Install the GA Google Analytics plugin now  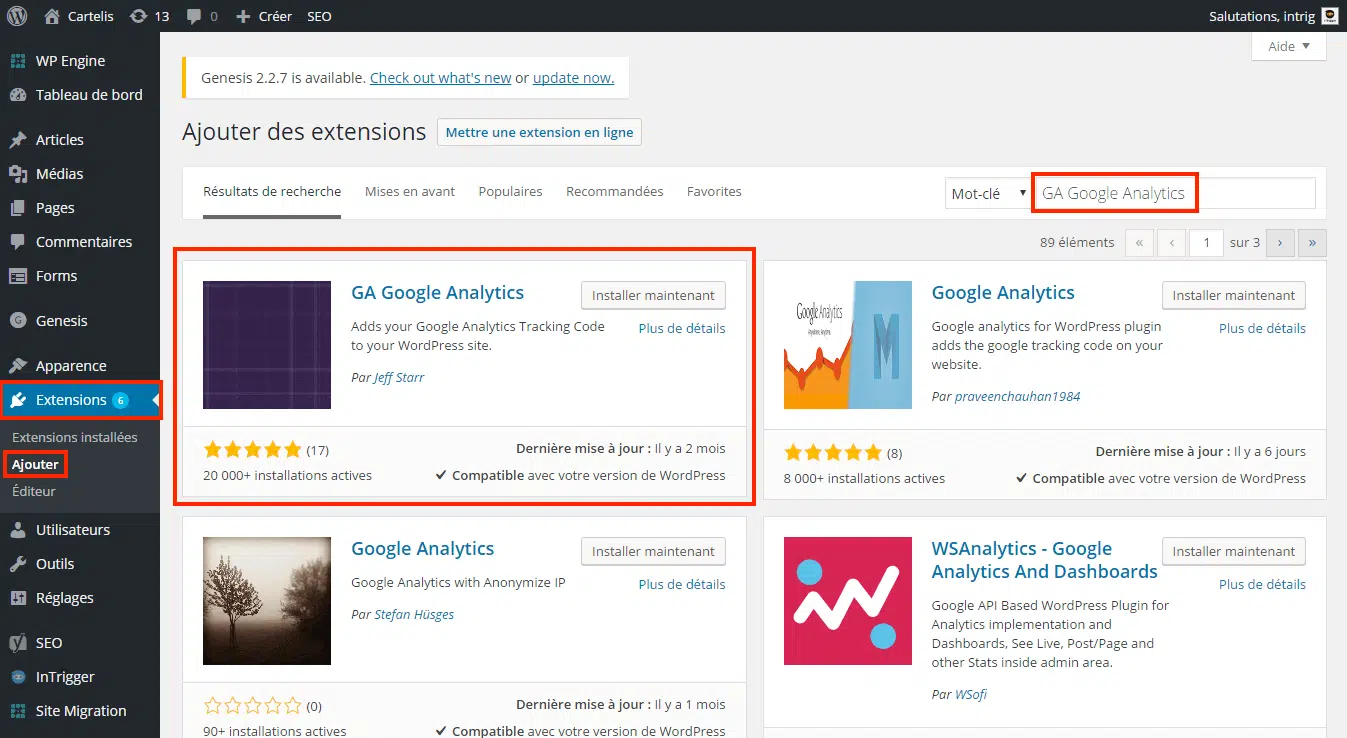[653, 296]
